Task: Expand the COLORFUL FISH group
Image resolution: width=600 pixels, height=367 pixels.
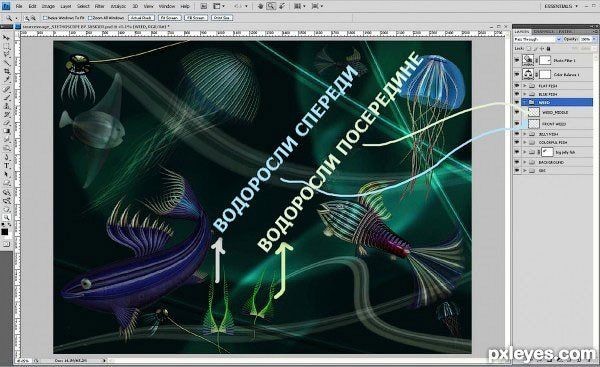Action: 525,142
